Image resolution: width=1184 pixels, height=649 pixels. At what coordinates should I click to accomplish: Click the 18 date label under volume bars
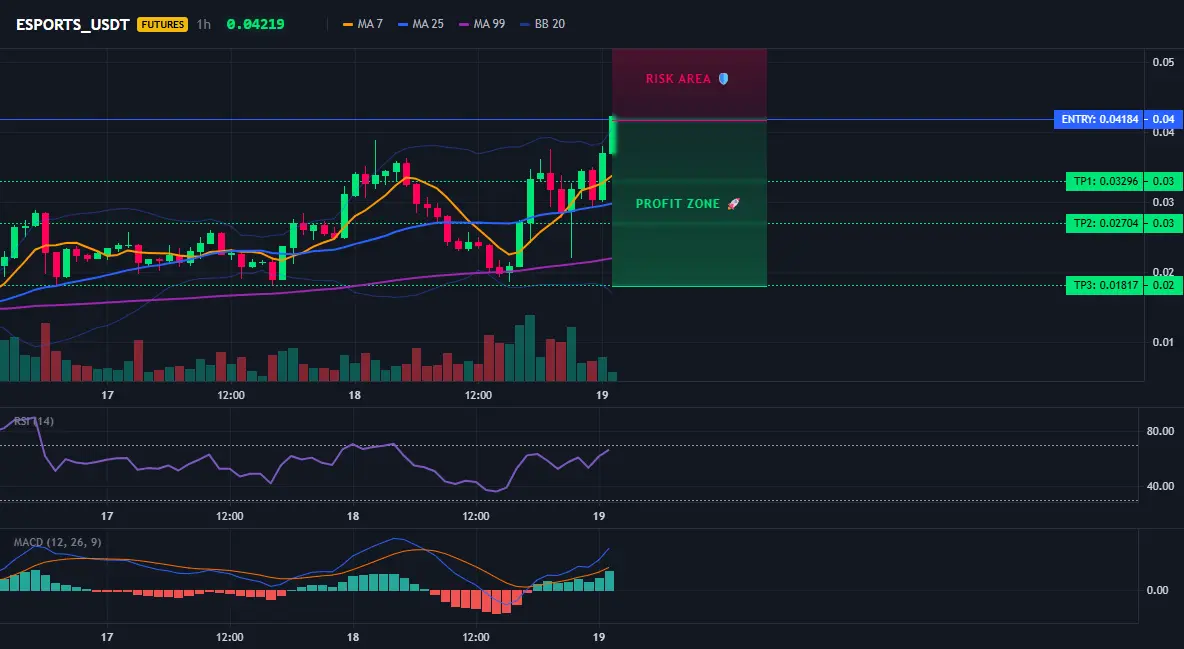pyautogui.click(x=354, y=395)
